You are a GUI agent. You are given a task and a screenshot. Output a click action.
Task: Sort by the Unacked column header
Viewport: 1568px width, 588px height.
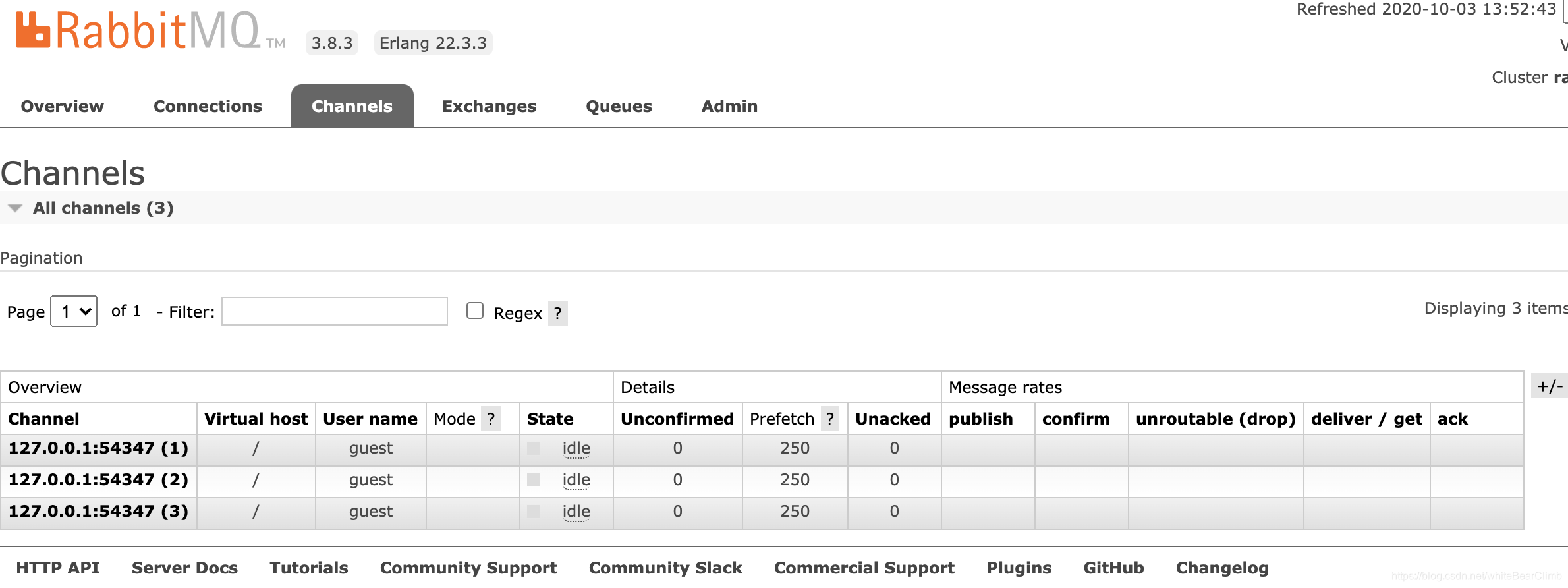[x=893, y=419]
